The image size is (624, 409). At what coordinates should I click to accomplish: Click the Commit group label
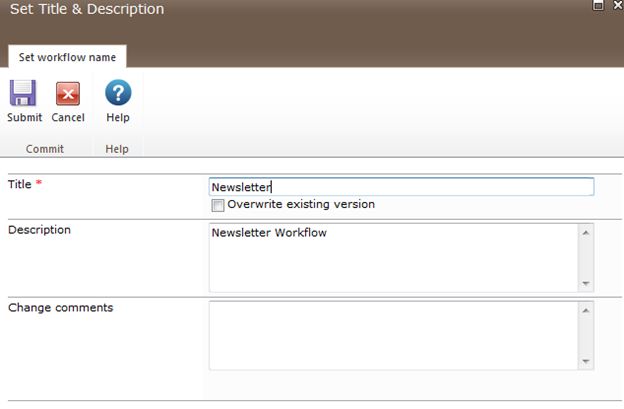click(x=45, y=149)
